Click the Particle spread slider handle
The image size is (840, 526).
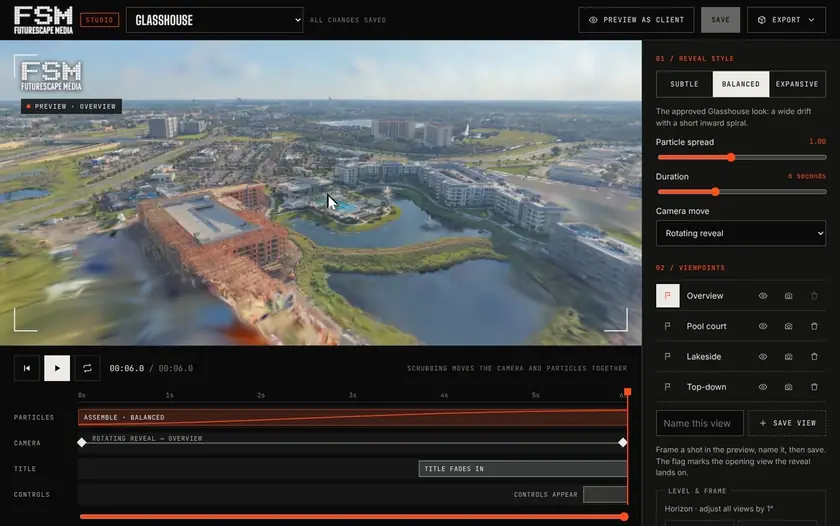[x=731, y=157]
